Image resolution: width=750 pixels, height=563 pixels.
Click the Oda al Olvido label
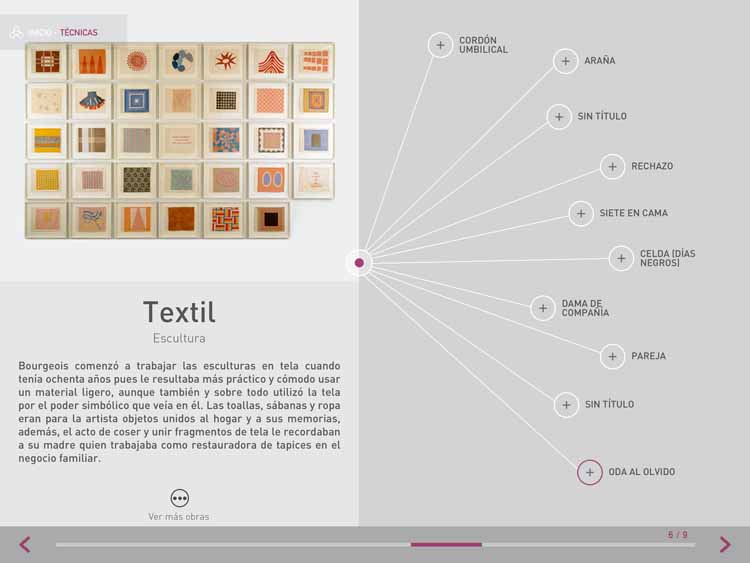tap(641, 472)
